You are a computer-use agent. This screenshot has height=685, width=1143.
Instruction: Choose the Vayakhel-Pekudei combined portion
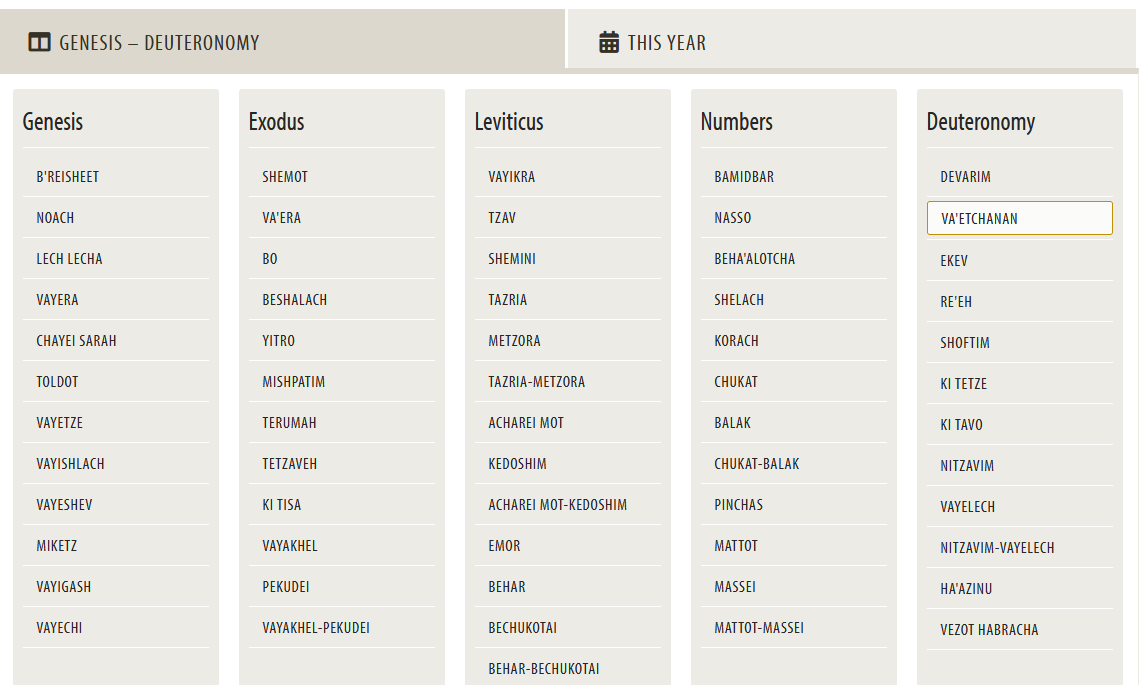[316, 628]
